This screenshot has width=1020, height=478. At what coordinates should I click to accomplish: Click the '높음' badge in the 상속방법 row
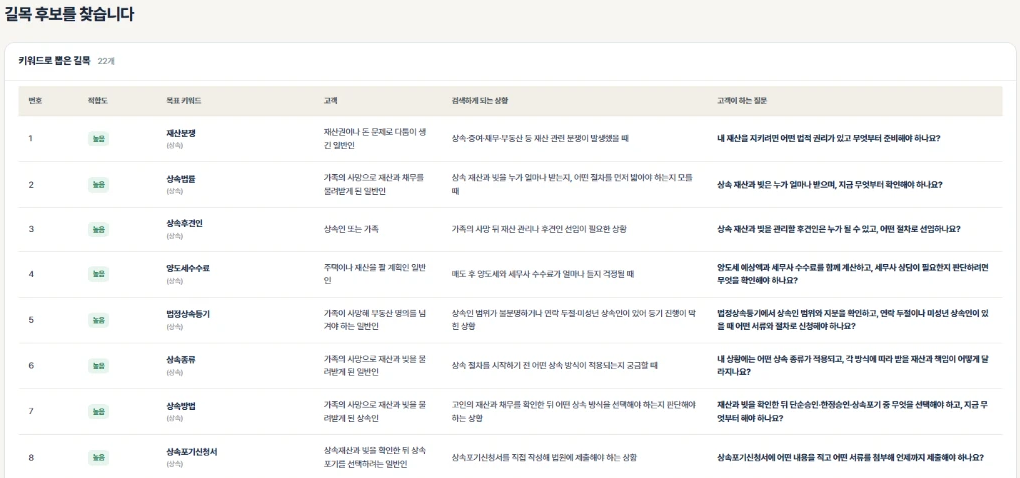[98, 412]
